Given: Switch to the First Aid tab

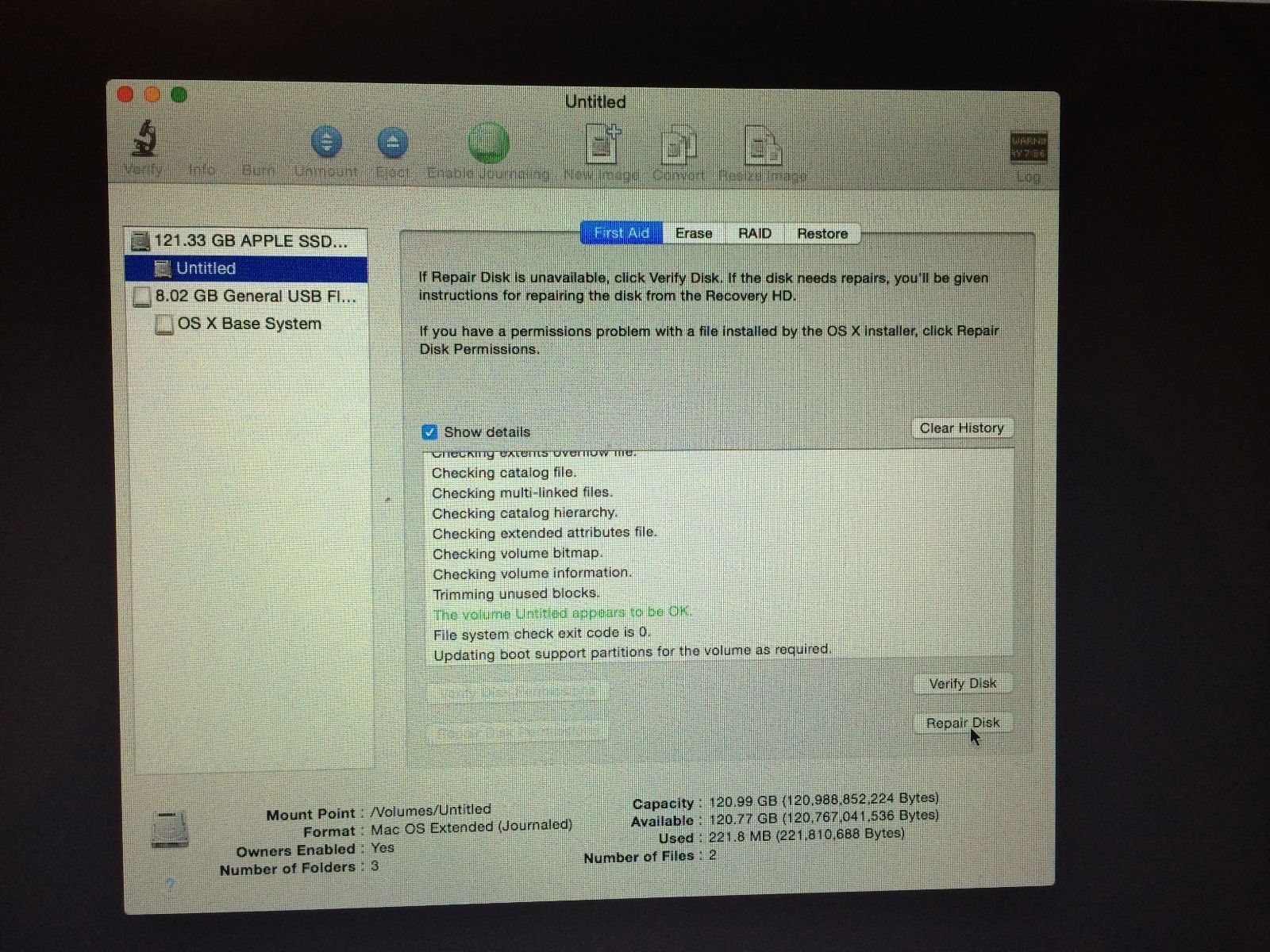Looking at the screenshot, I should pos(622,232).
